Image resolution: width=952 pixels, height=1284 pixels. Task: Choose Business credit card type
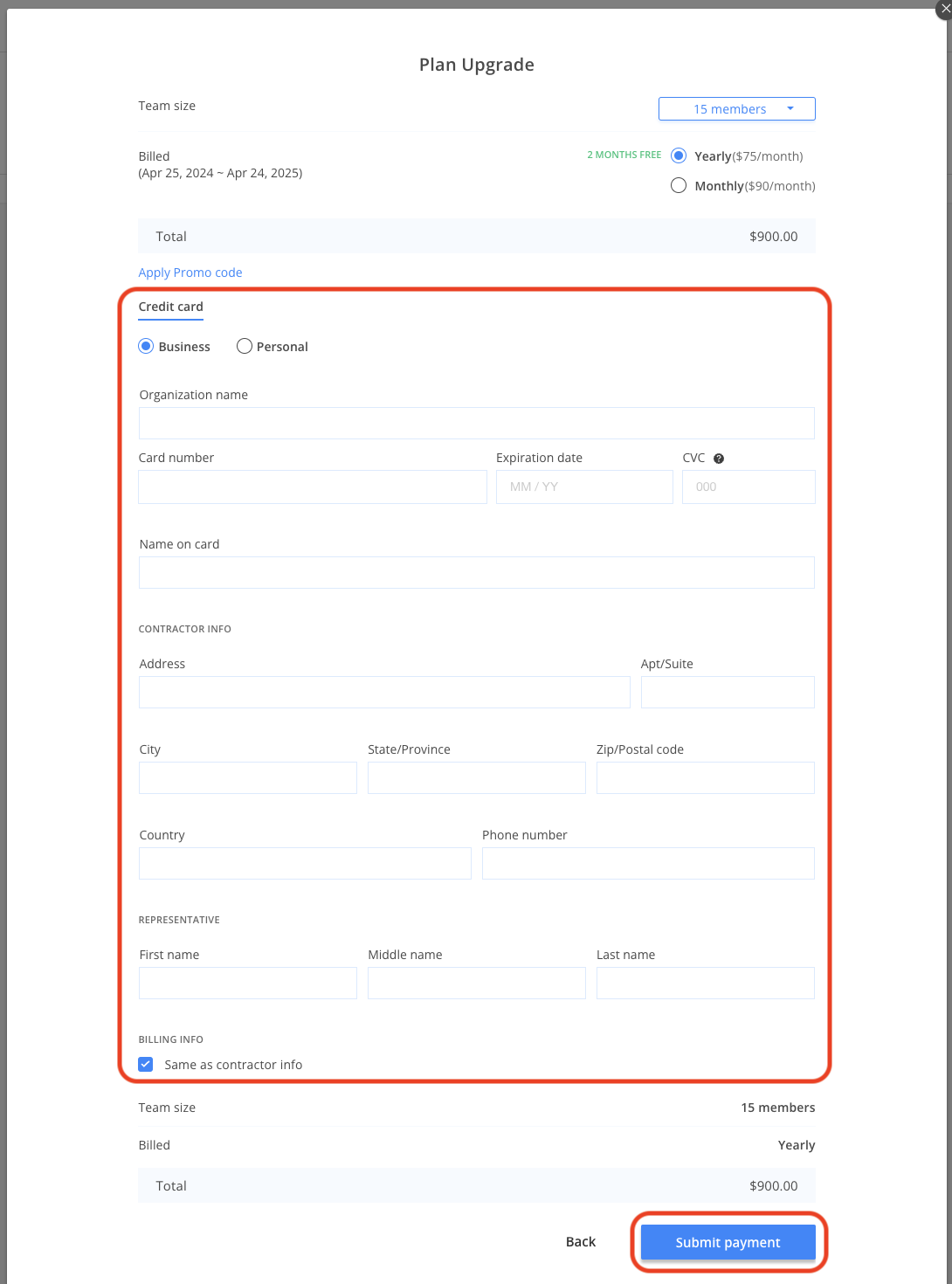point(145,346)
